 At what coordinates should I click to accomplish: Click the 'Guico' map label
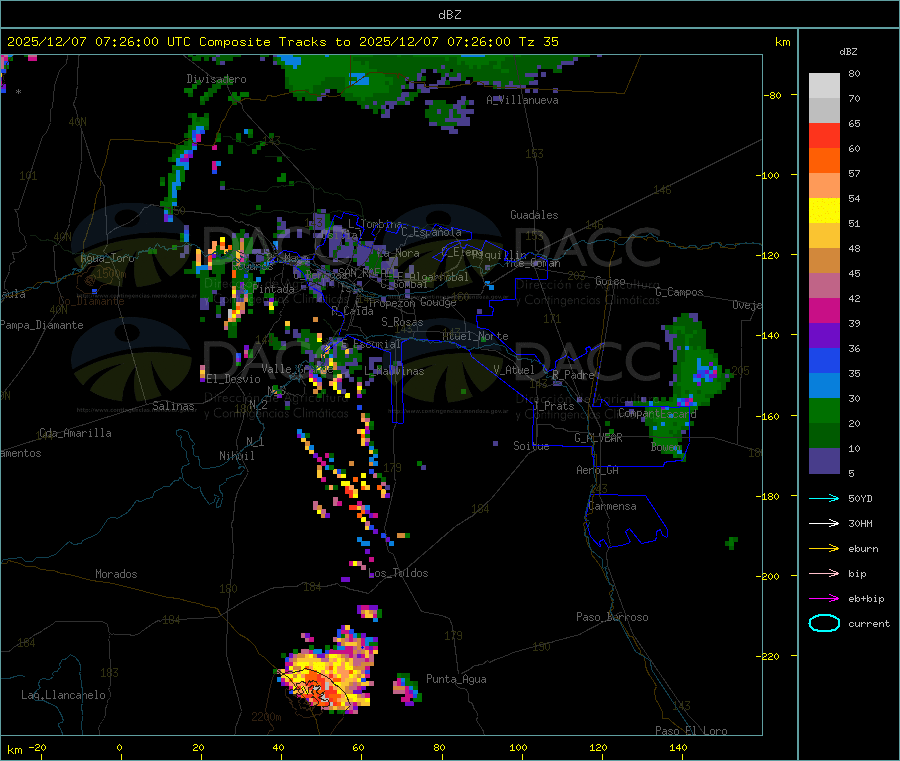[x=610, y=281]
